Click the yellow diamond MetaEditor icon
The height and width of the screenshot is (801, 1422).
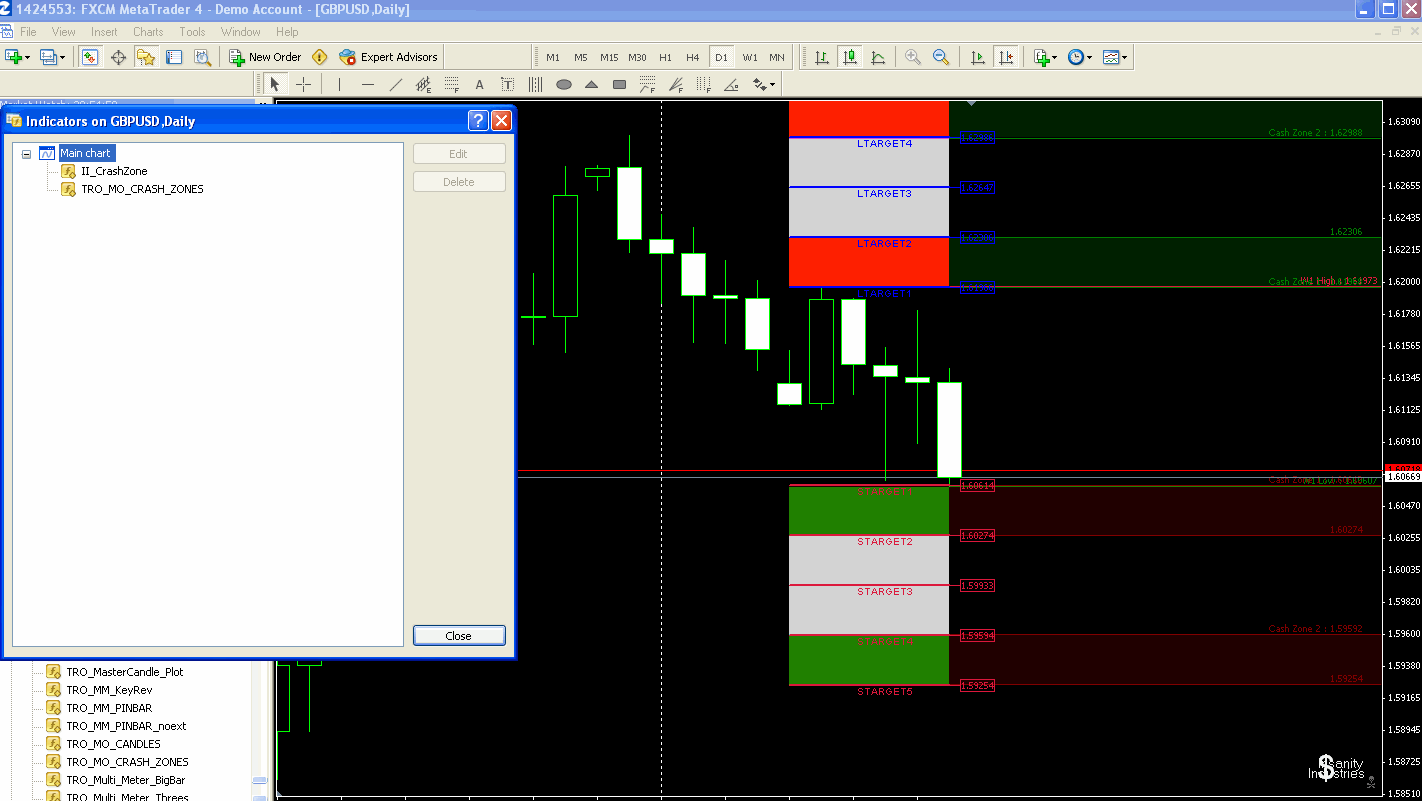click(x=320, y=57)
